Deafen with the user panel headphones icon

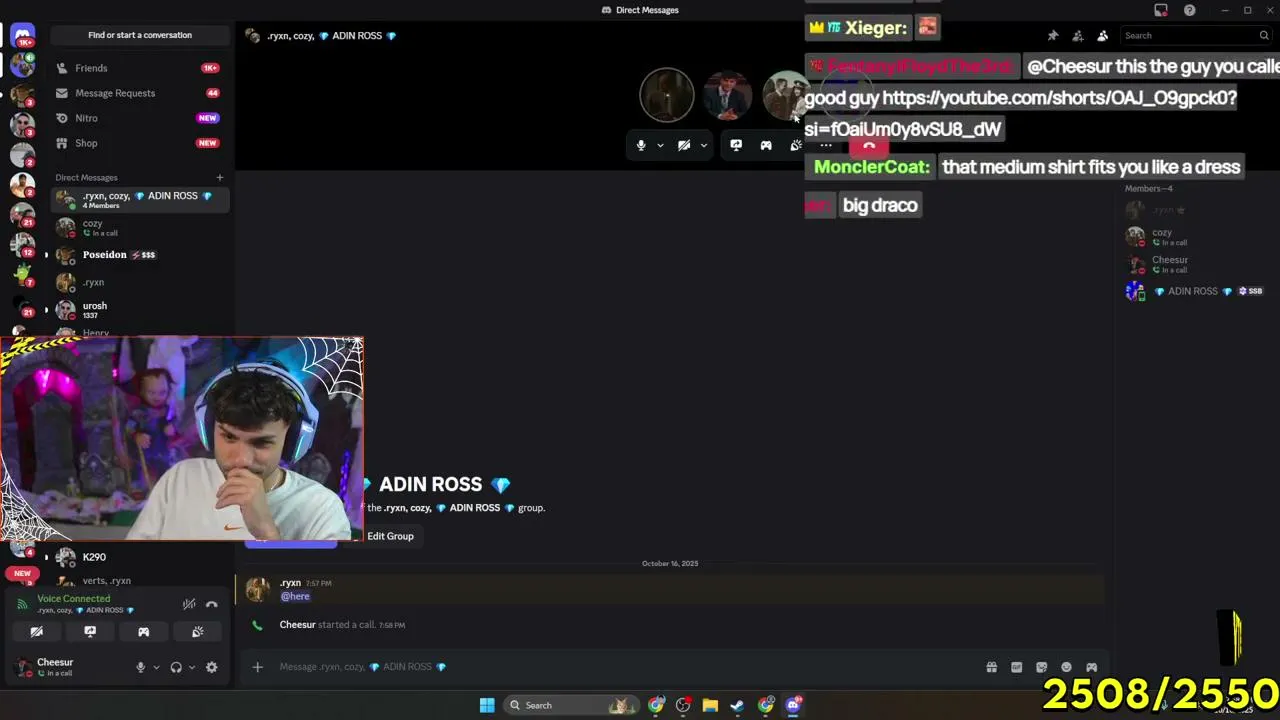coord(176,667)
